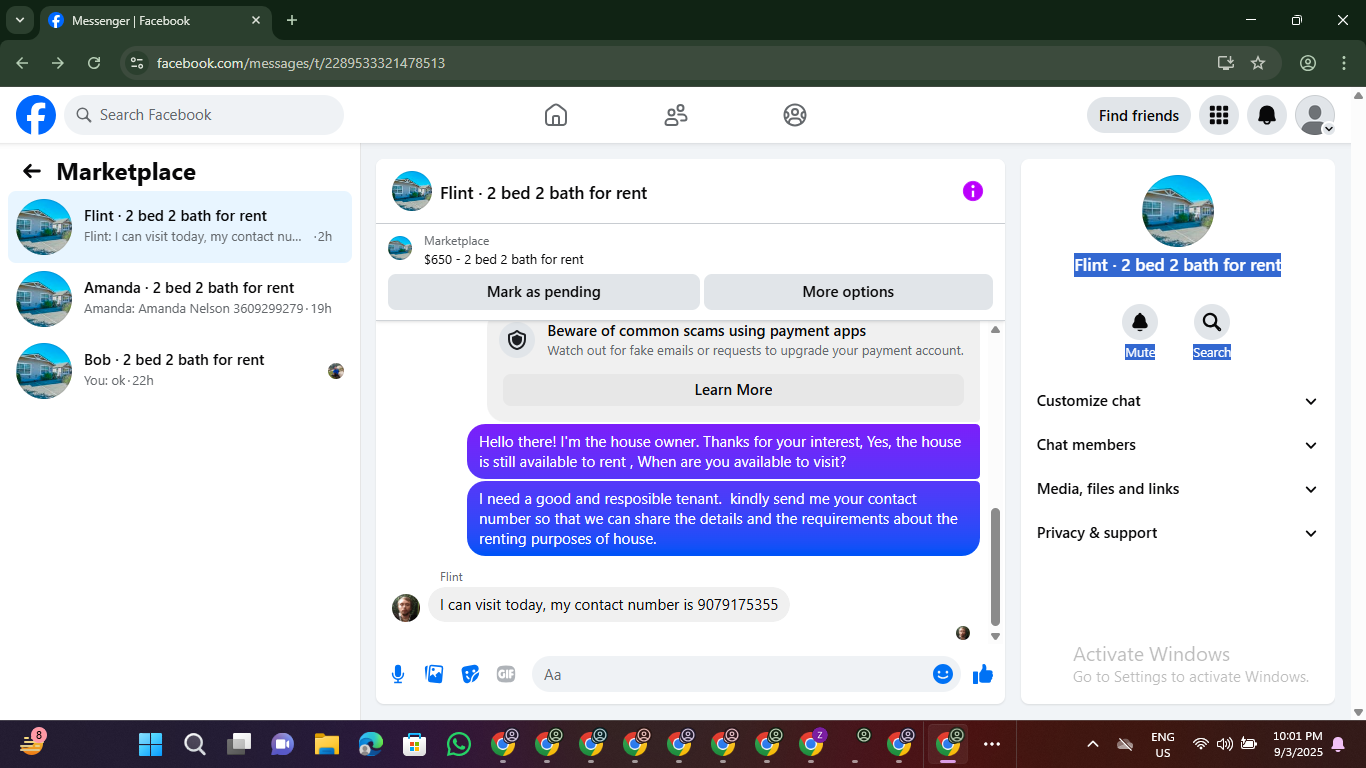The image size is (1366, 768).
Task: Open the account profile avatar menu
Action: [x=1315, y=115]
